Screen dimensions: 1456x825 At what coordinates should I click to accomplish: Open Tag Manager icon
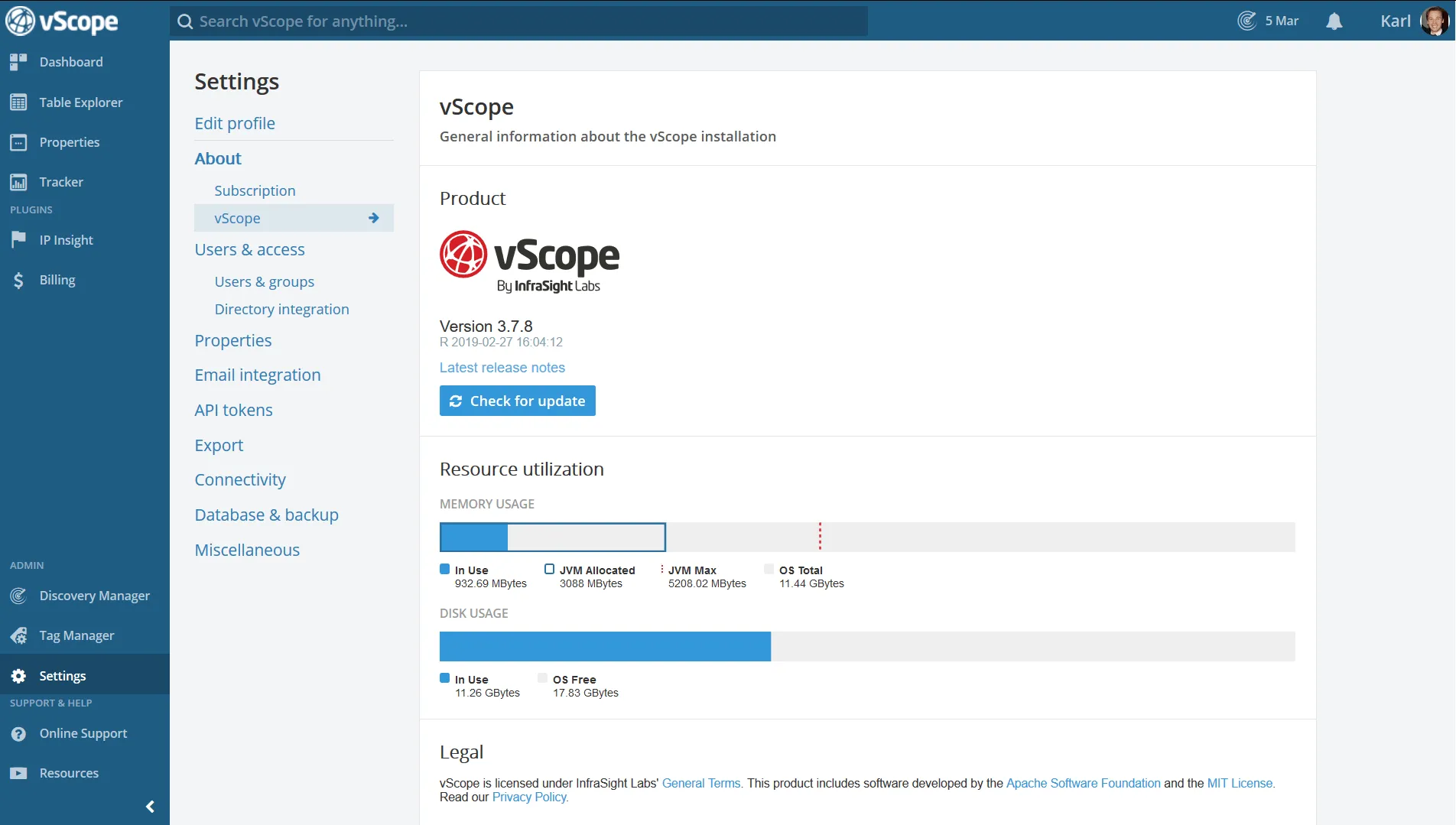click(18, 635)
